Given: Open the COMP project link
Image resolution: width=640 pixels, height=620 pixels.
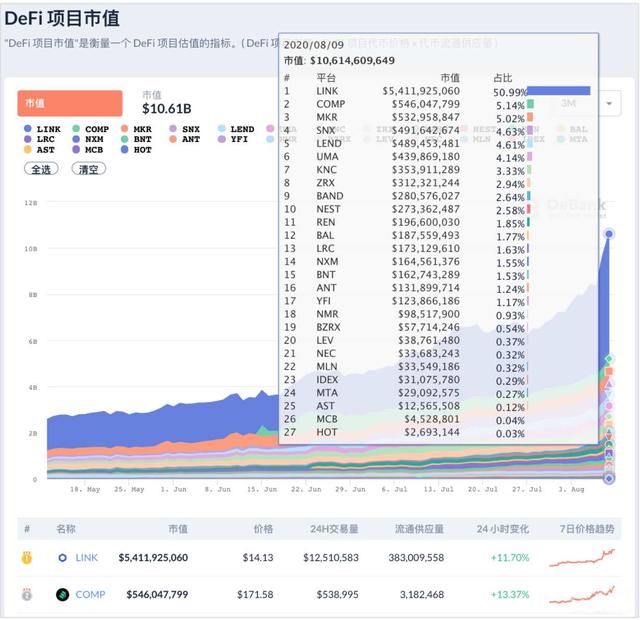Looking at the screenshot, I should point(90,594).
